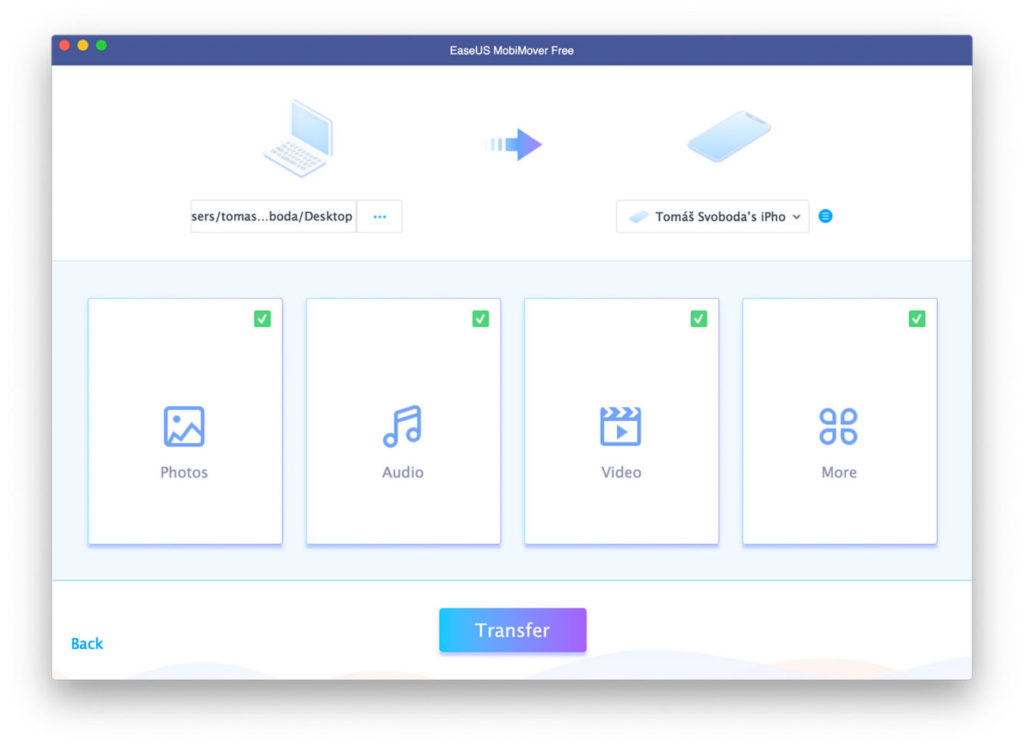Click the Desktop source path field
Image resolution: width=1024 pixels, height=748 pixels.
[273, 216]
